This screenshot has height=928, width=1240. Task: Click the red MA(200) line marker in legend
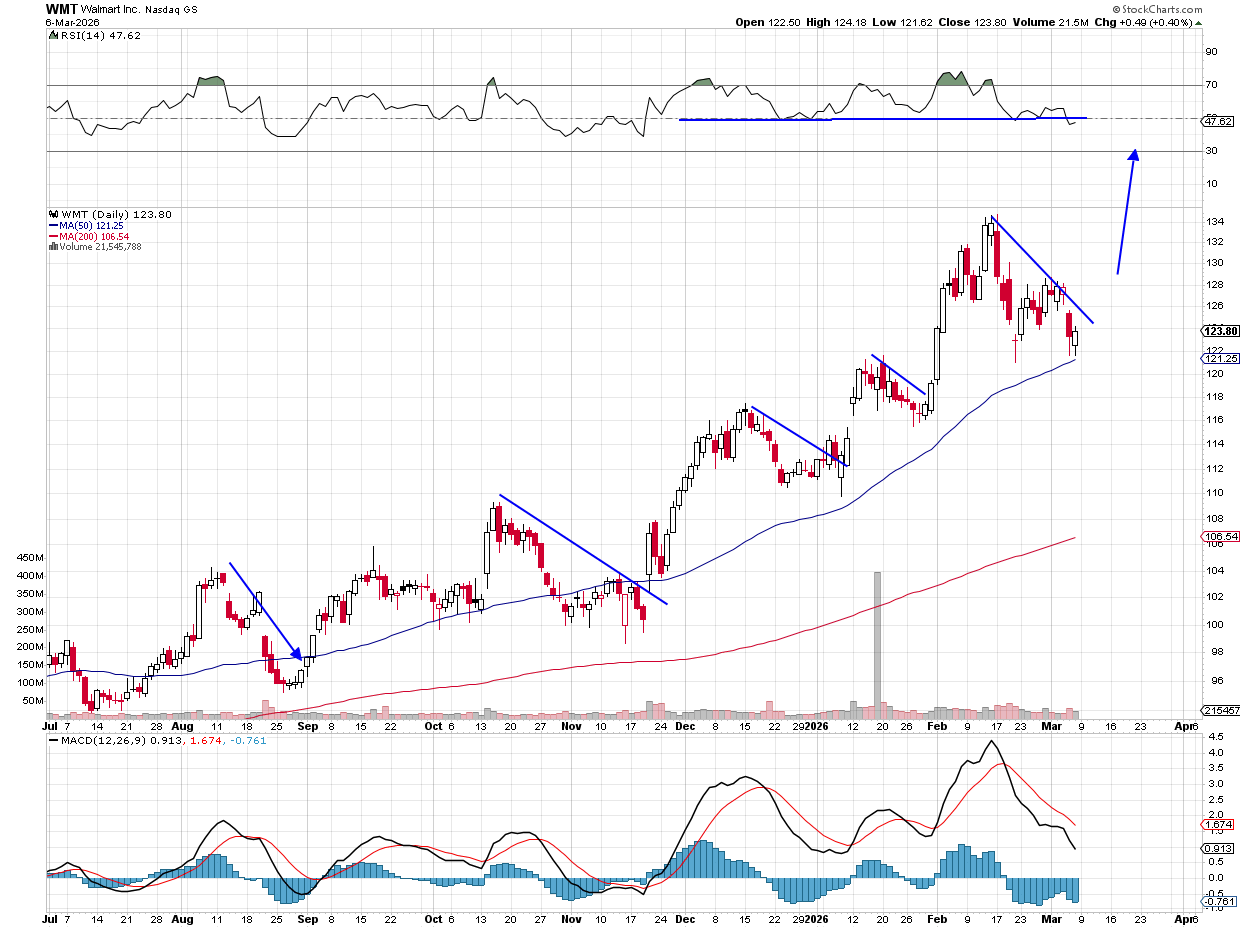coord(53,236)
